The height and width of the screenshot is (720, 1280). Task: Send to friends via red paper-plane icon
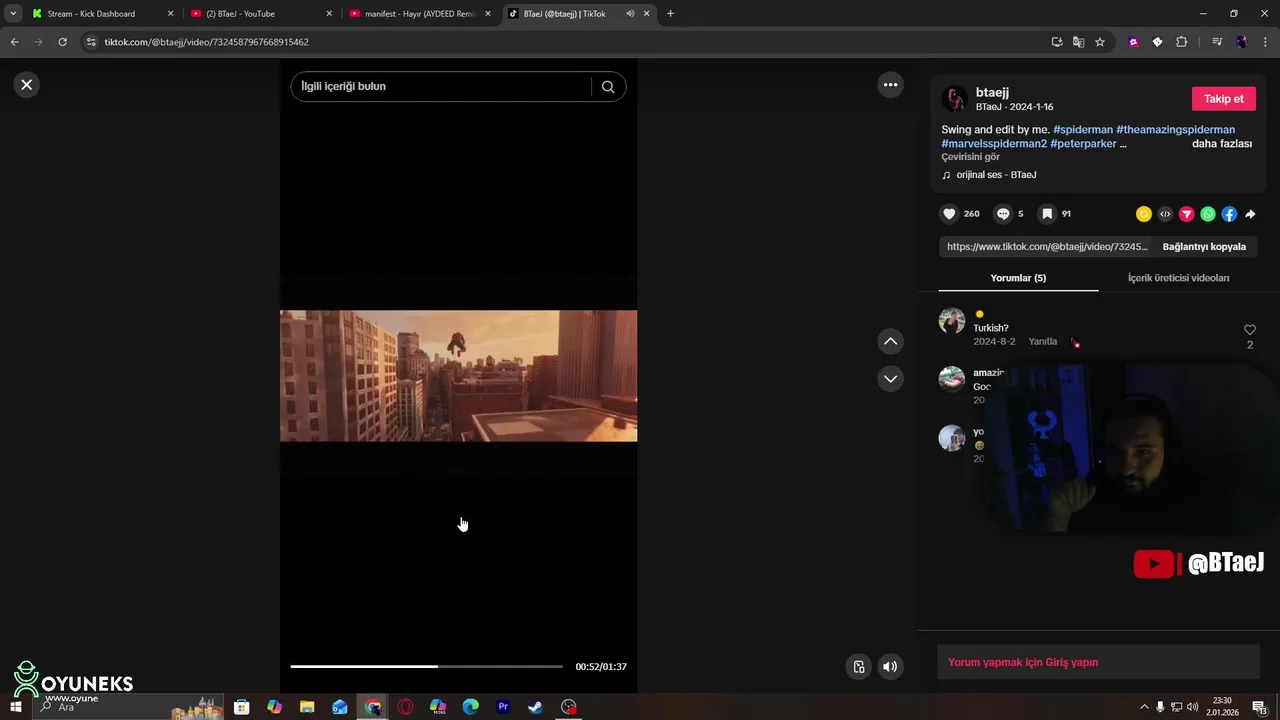pyautogui.click(x=1187, y=214)
